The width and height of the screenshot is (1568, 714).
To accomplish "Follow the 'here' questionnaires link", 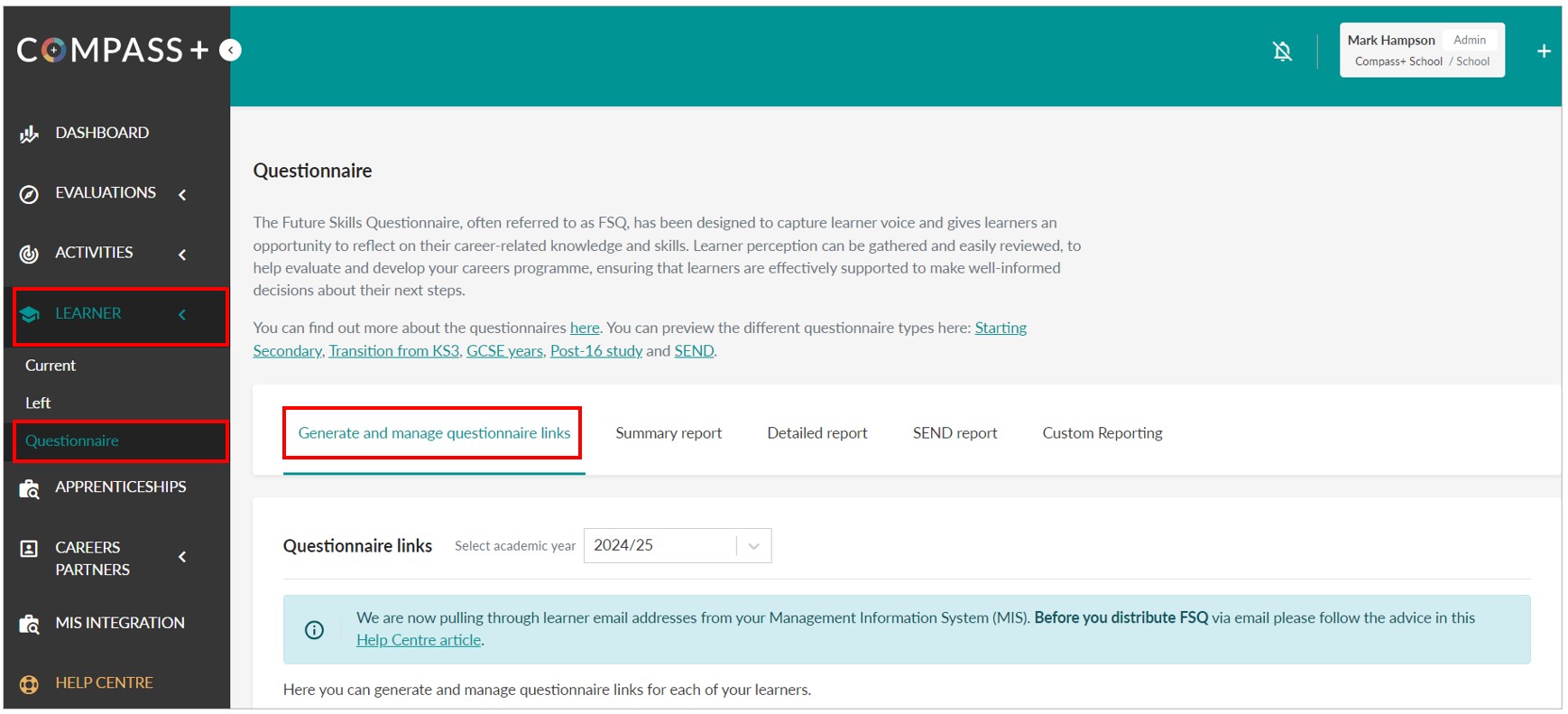I will click(x=585, y=328).
